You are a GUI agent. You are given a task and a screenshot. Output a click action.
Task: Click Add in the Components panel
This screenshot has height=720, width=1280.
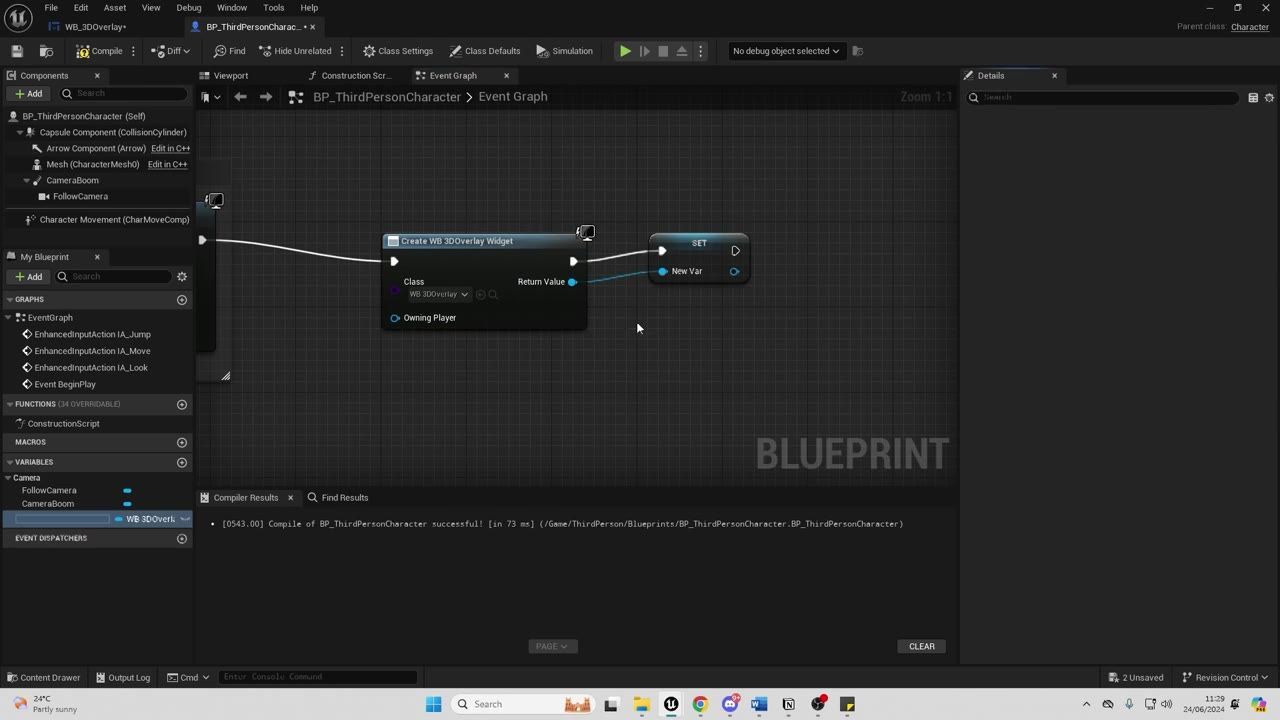coord(28,94)
